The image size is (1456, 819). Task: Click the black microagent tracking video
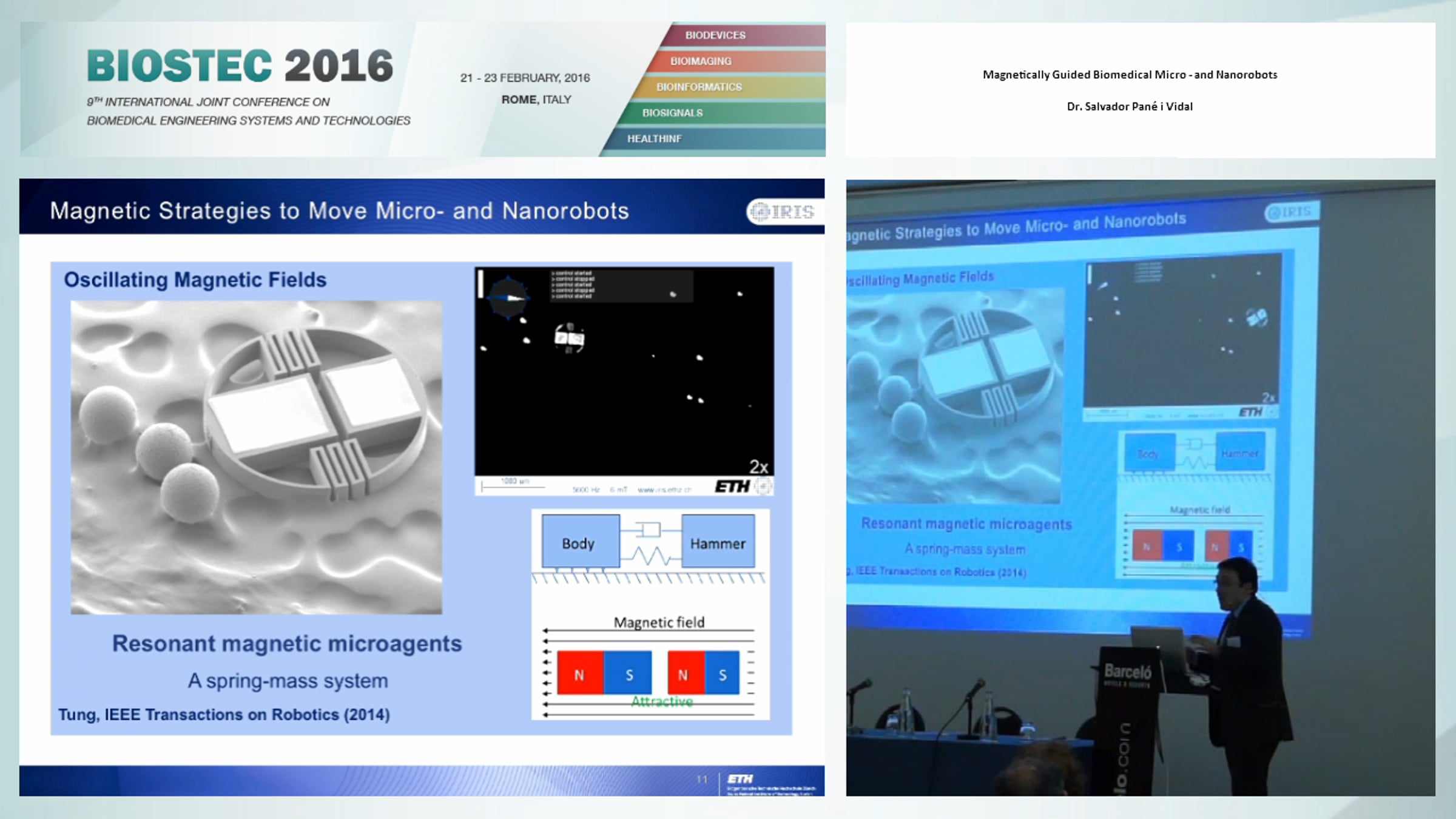[x=624, y=388]
